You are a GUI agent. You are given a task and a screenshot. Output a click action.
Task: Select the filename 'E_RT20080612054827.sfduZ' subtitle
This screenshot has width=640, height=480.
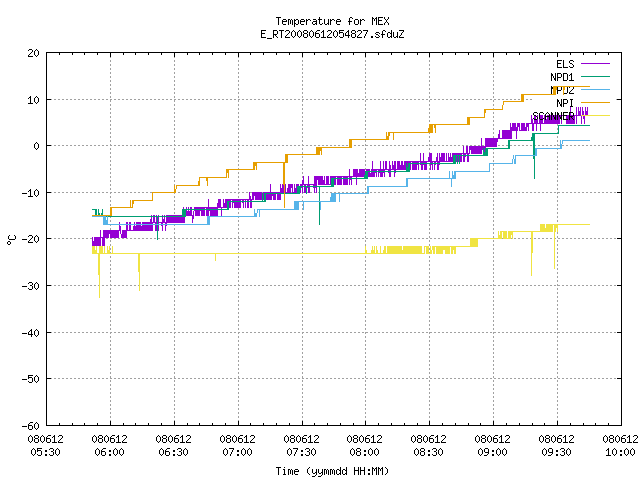tap(332, 34)
